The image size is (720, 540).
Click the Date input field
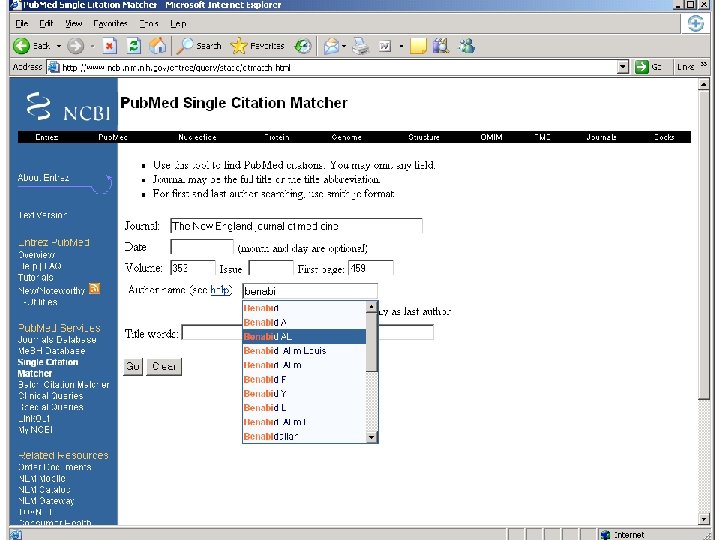coord(202,247)
